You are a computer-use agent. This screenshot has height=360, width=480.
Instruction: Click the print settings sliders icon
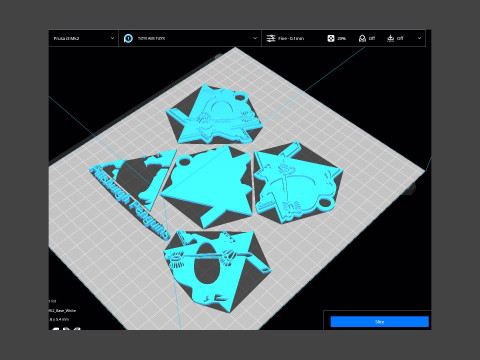tap(271, 38)
